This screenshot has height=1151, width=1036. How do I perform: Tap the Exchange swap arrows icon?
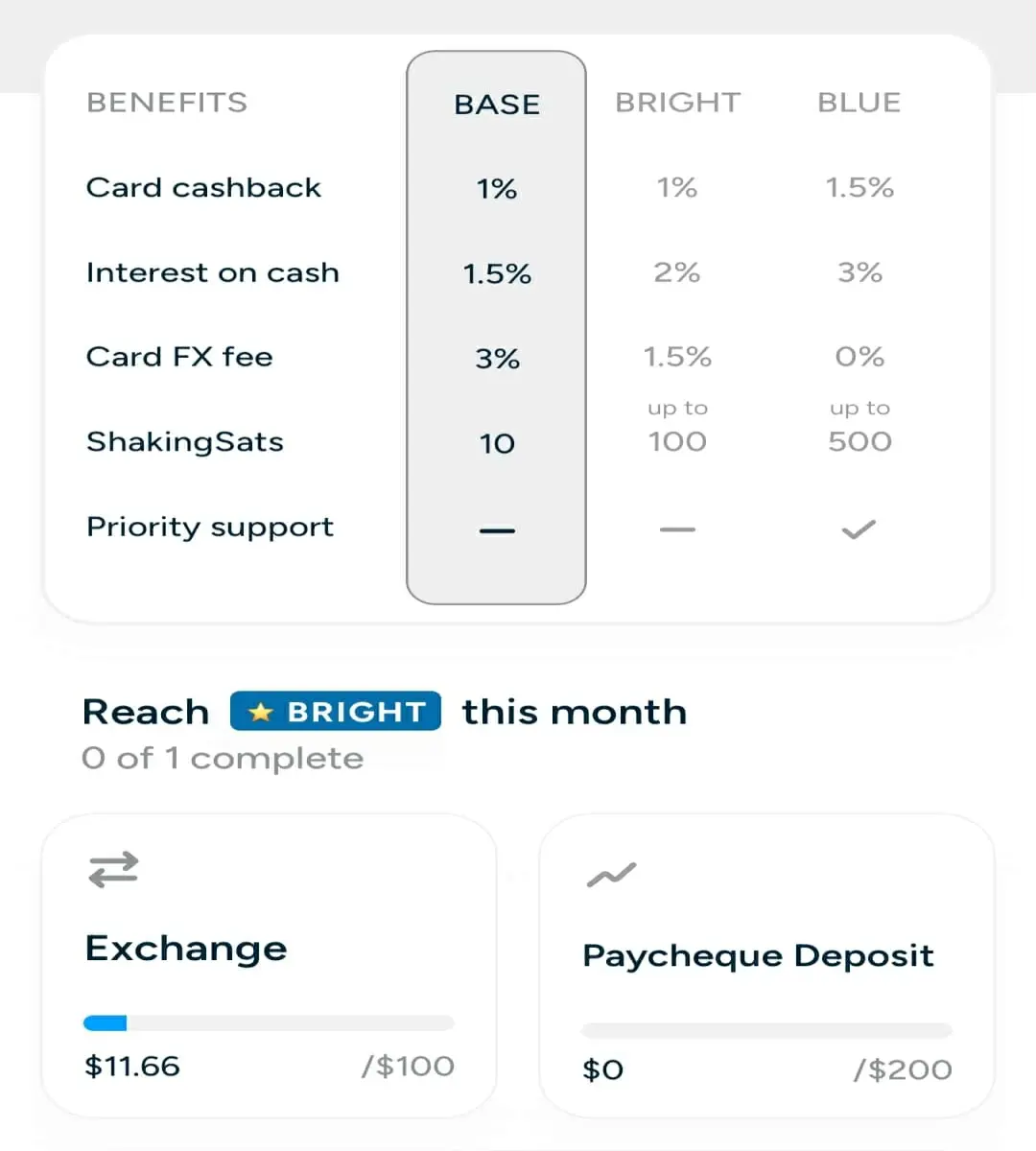[113, 870]
